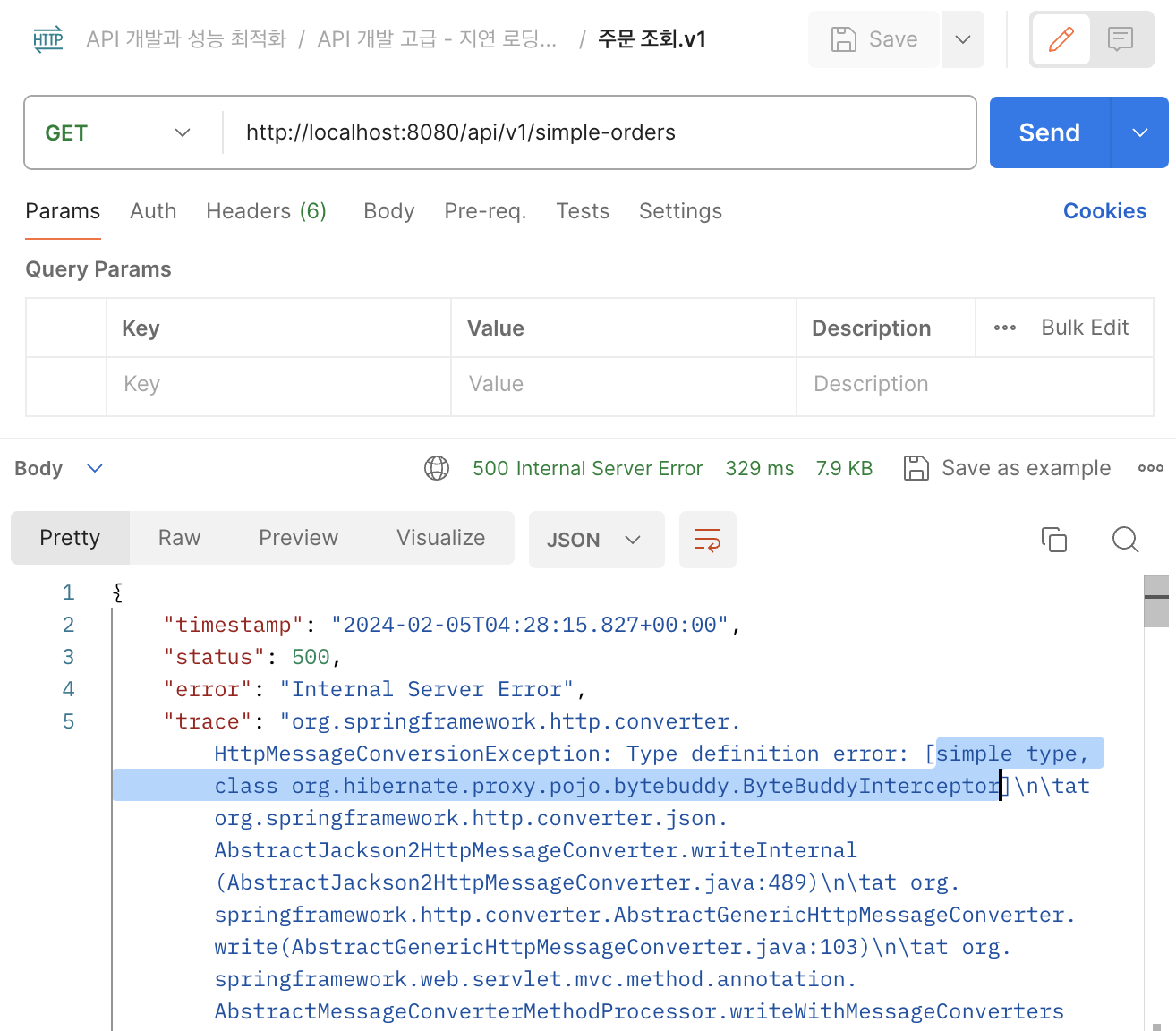This screenshot has height=1031, width=1176.
Task: Open the GET method dropdown
Action: [x=118, y=132]
